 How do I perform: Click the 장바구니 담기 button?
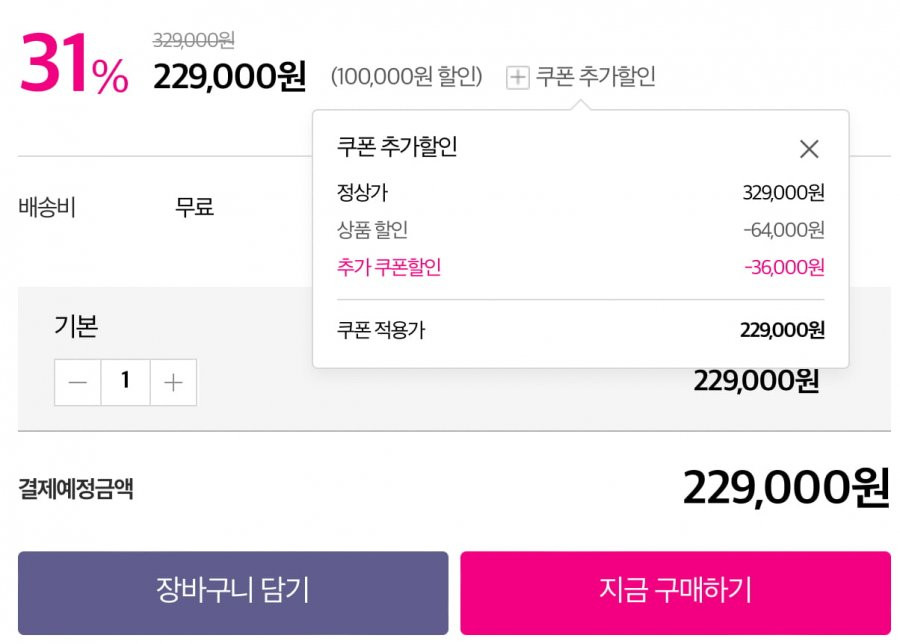click(233, 593)
